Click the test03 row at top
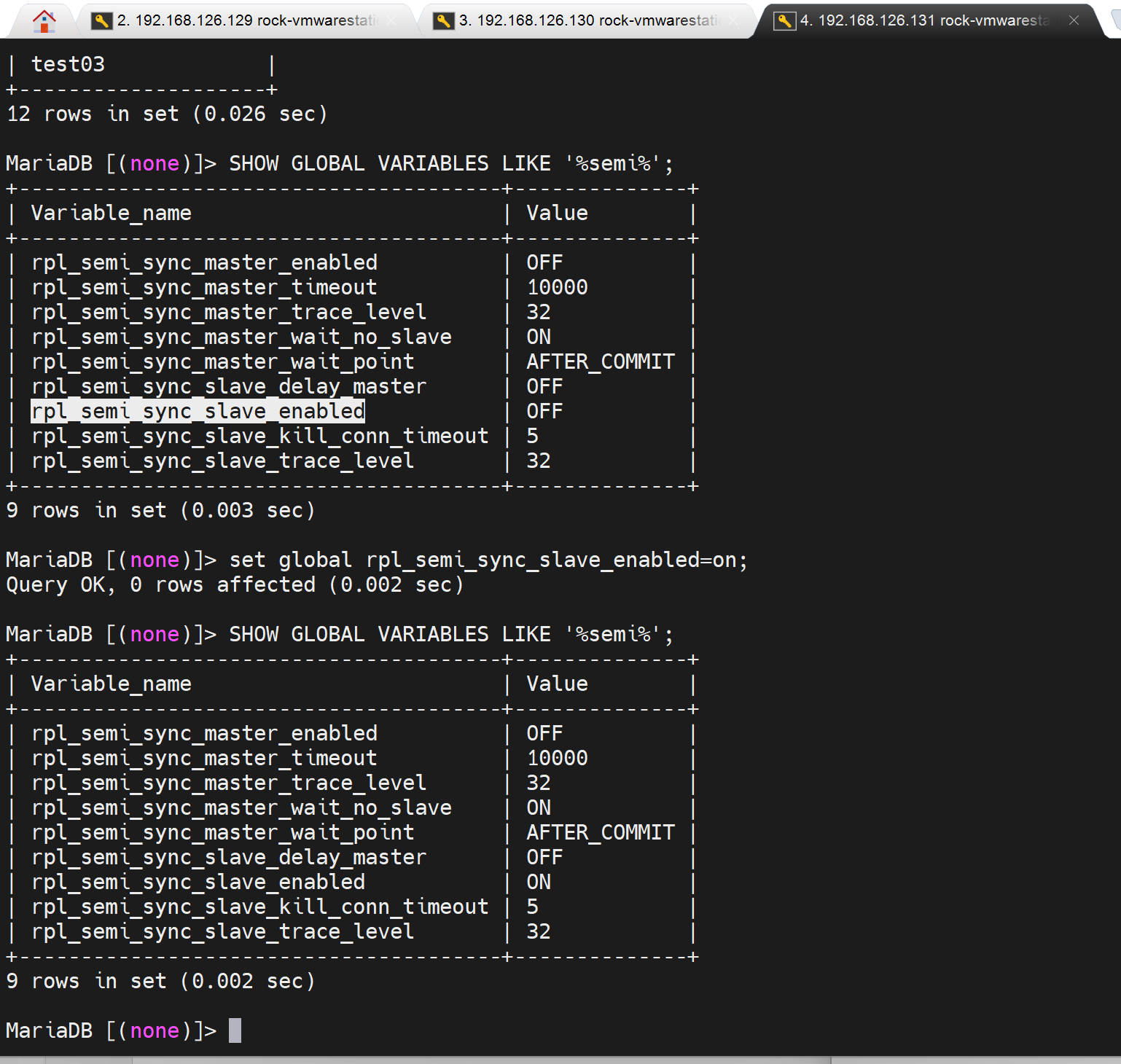The height and width of the screenshot is (1064, 1121). [x=68, y=64]
